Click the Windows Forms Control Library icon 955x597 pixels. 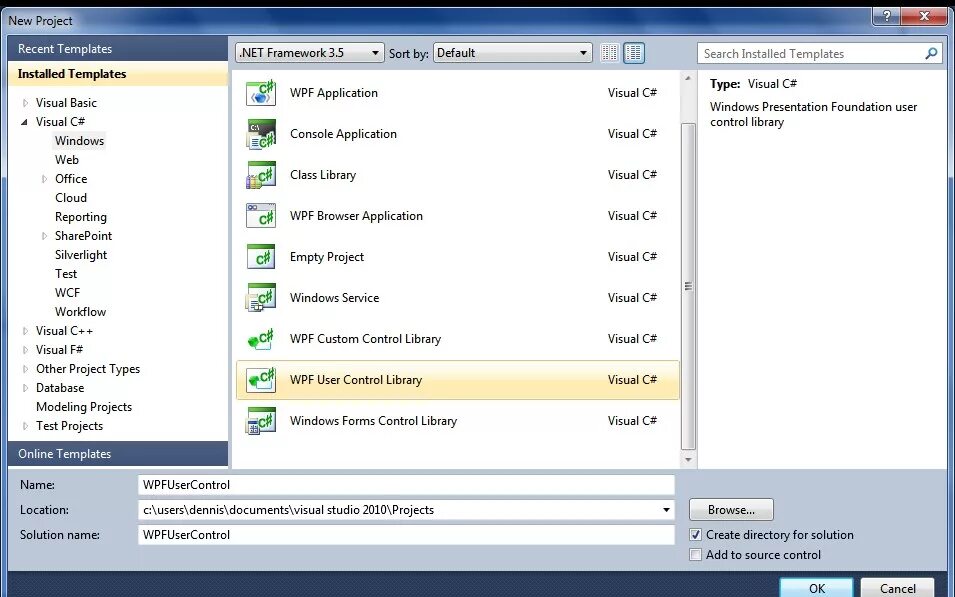(x=261, y=420)
